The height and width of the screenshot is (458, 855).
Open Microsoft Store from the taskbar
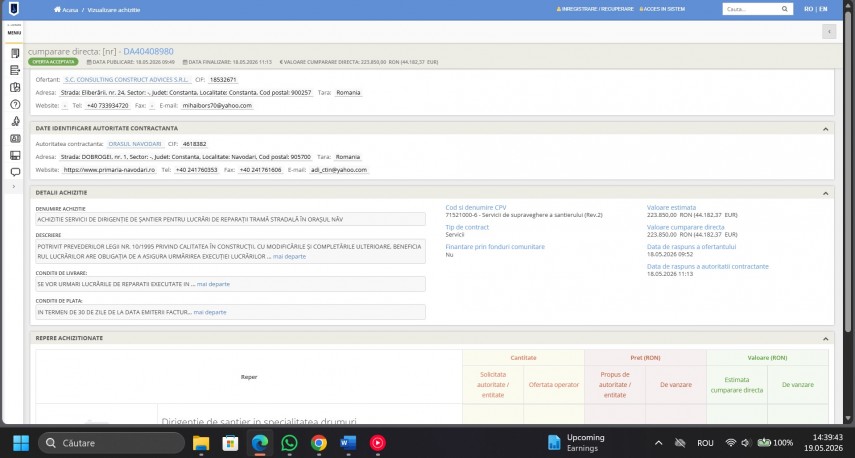point(230,443)
